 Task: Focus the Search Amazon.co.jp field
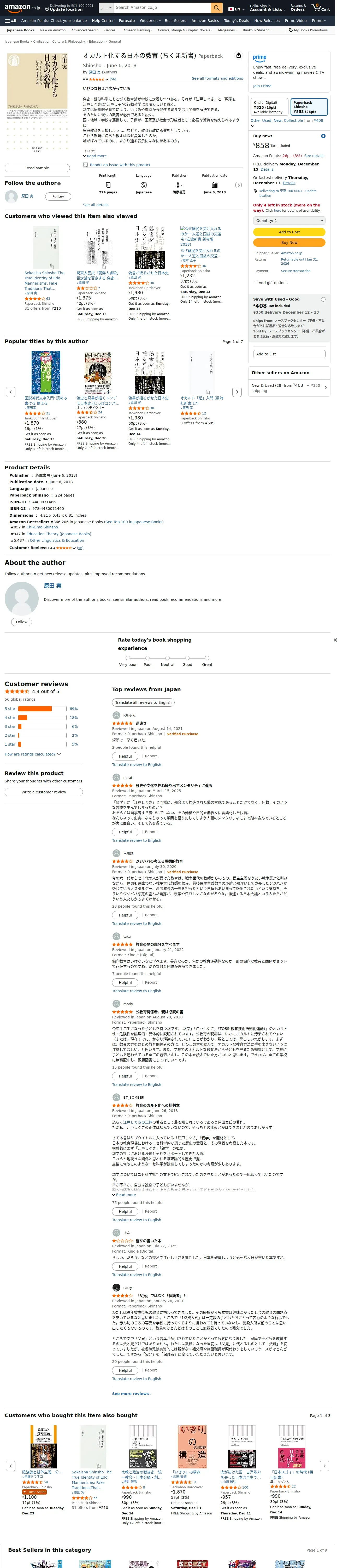162,7
